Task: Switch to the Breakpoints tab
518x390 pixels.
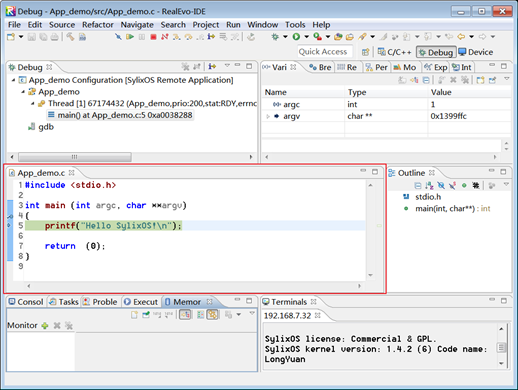Action: (320, 67)
